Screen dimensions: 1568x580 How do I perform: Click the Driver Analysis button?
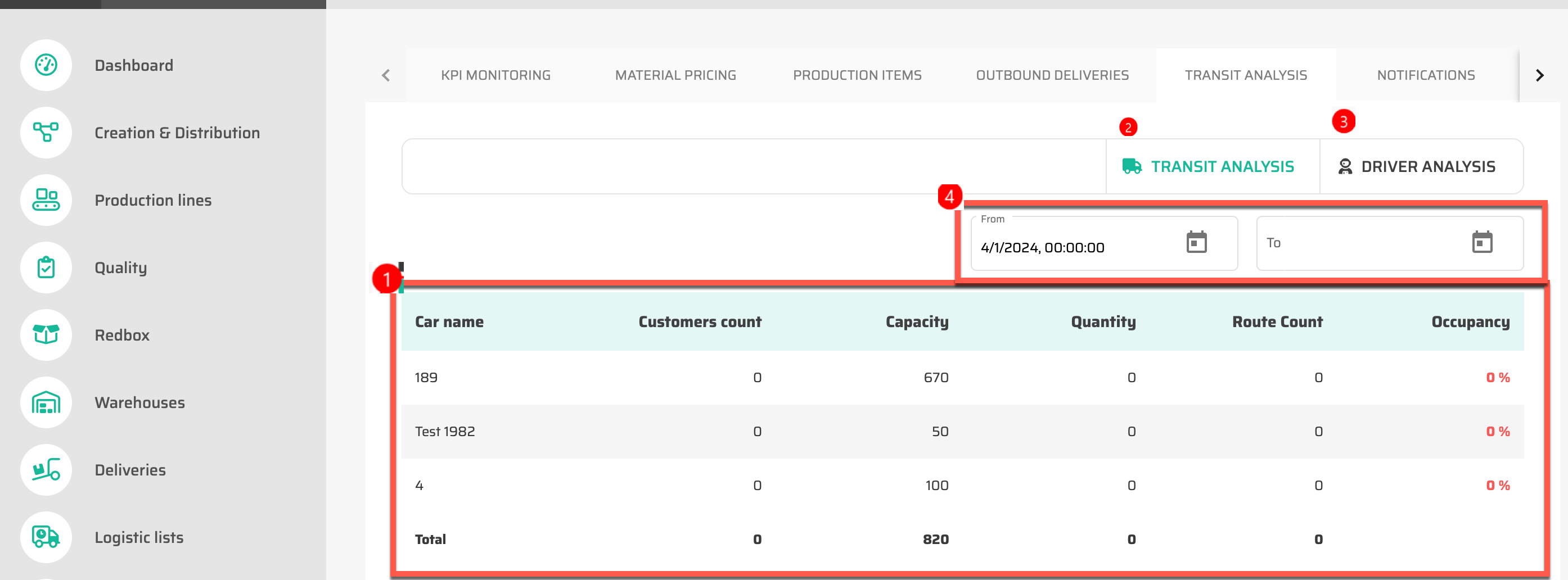point(1417,166)
